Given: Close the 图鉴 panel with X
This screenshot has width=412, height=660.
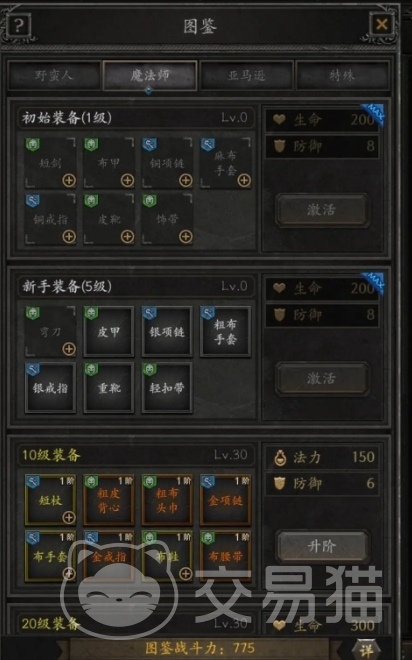Looking at the screenshot, I should (x=382, y=24).
